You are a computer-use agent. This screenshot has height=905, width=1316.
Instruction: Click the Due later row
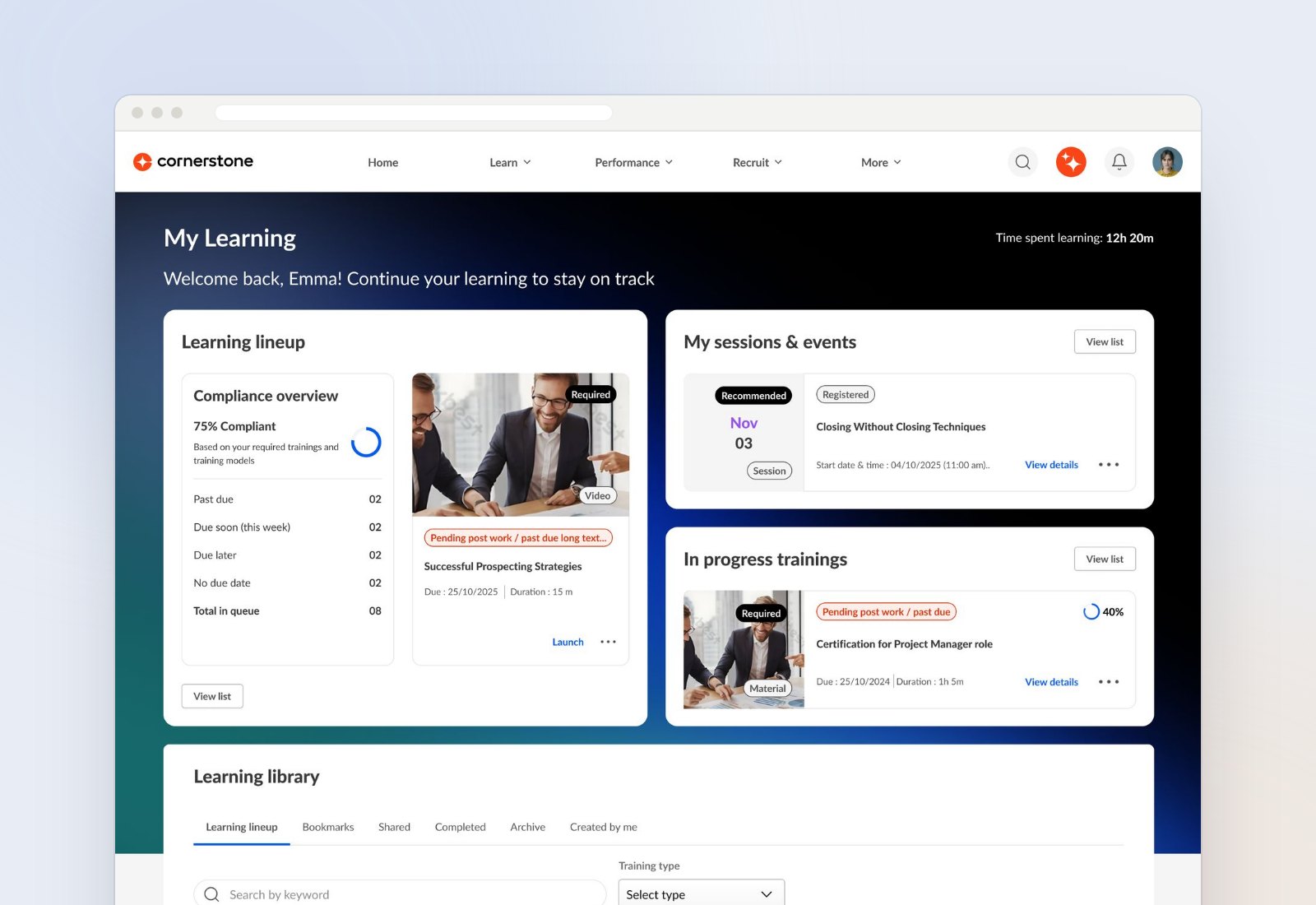coord(287,555)
